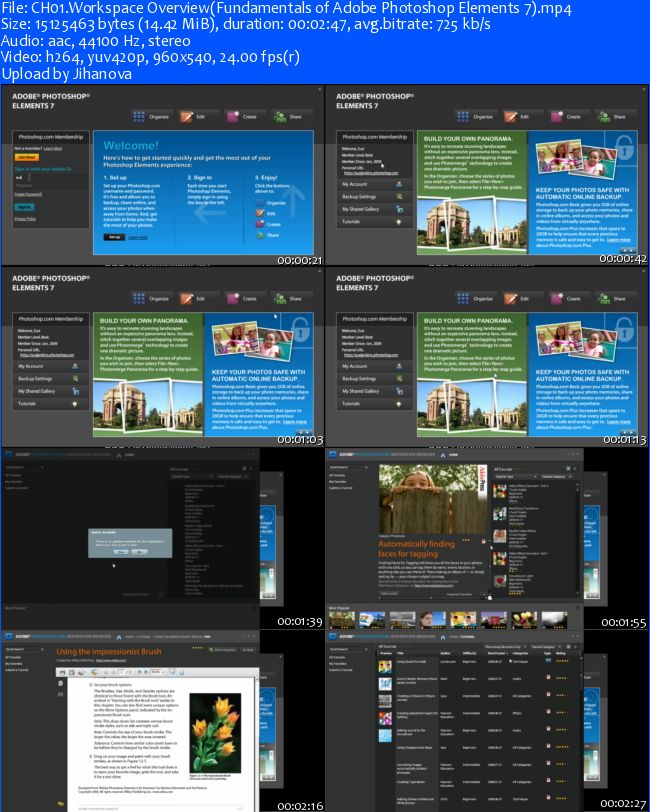Click the panorama photo in the 00:01:13 frame
The width and height of the screenshot is (650, 812).
tap(471, 407)
